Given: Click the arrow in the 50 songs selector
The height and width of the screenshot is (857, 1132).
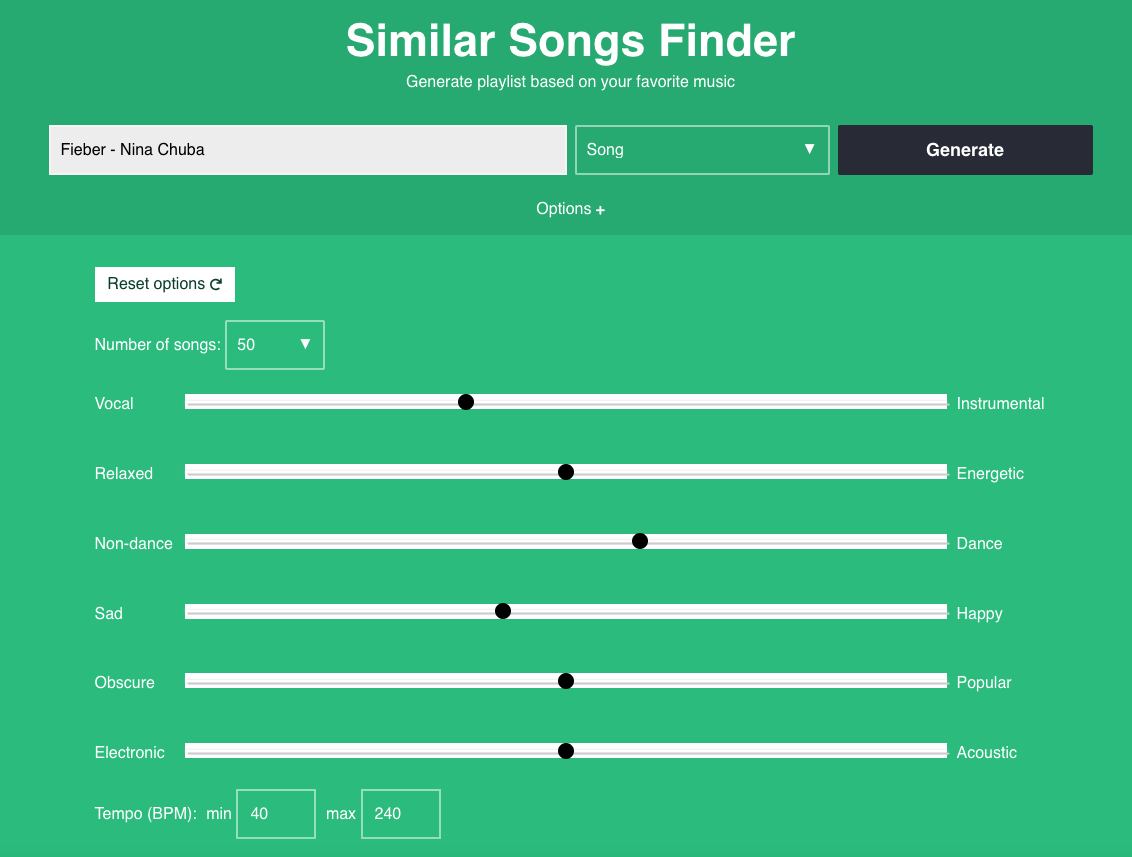Looking at the screenshot, I should coord(305,344).
